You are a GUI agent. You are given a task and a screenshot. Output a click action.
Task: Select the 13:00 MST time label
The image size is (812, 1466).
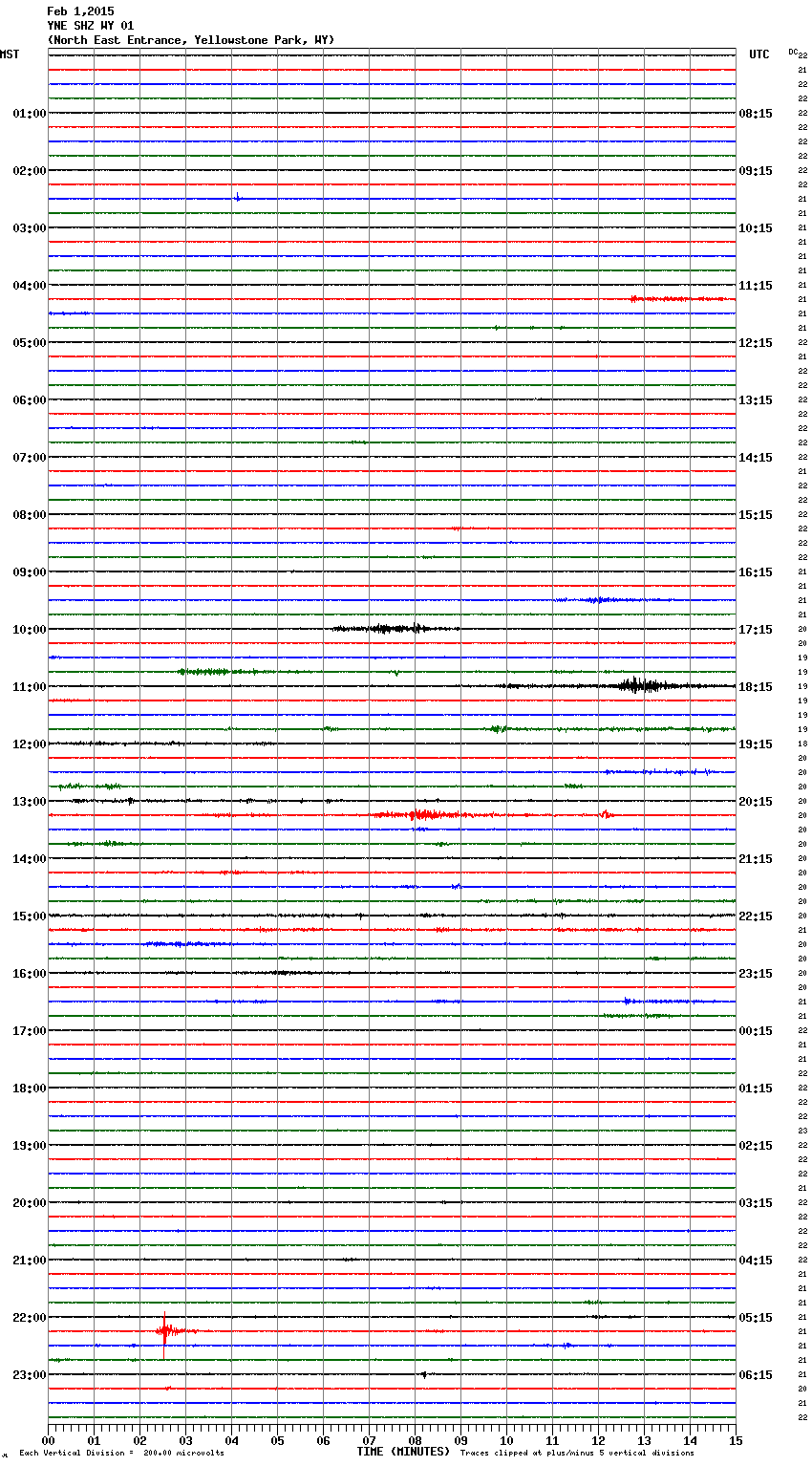click(x=30, y=802)
